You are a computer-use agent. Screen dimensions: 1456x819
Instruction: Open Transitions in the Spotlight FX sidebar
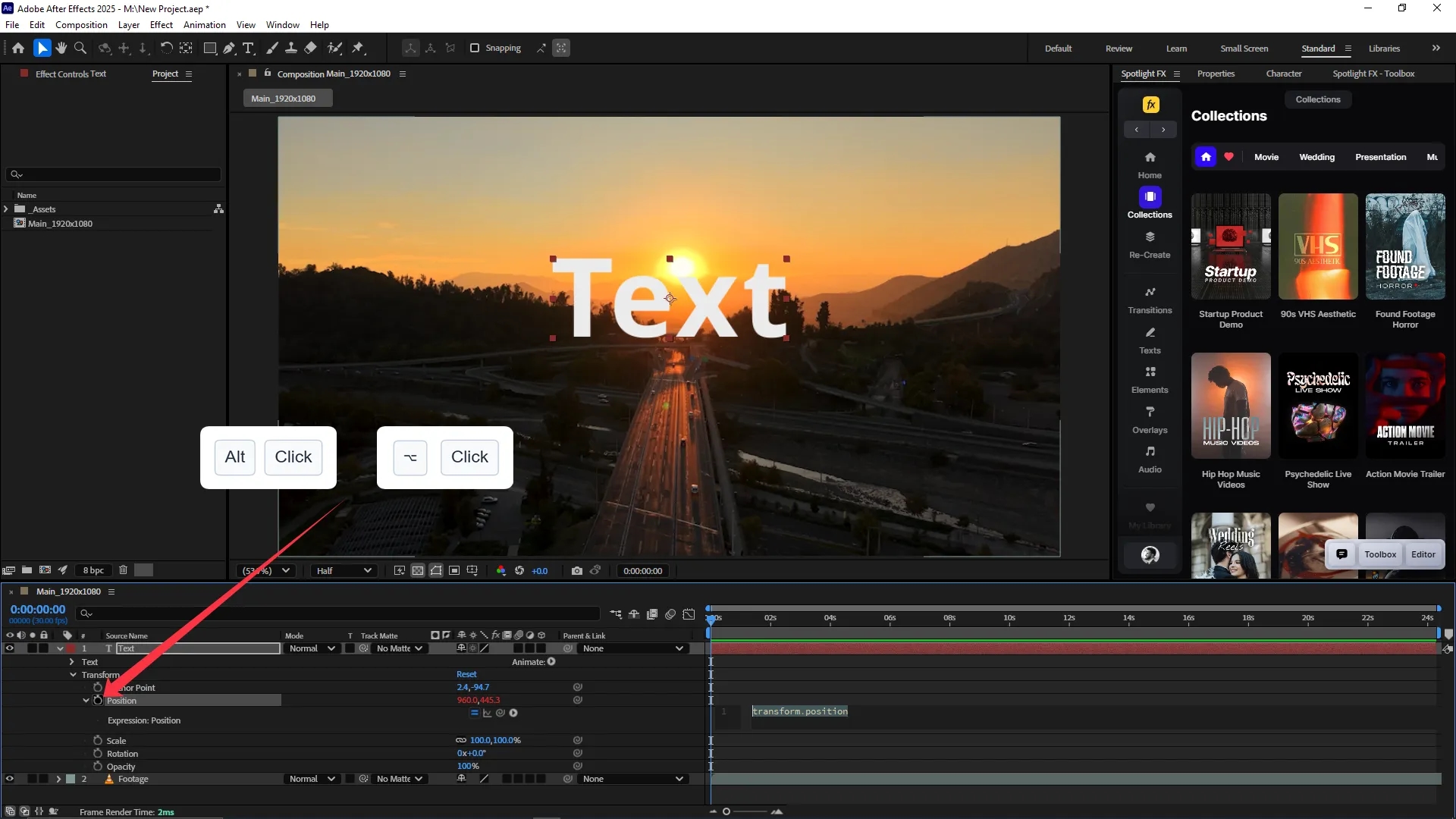(1150, 300)
